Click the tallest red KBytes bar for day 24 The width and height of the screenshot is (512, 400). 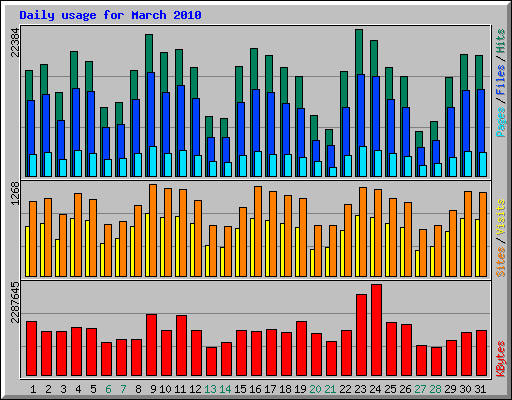pos(376,330)
